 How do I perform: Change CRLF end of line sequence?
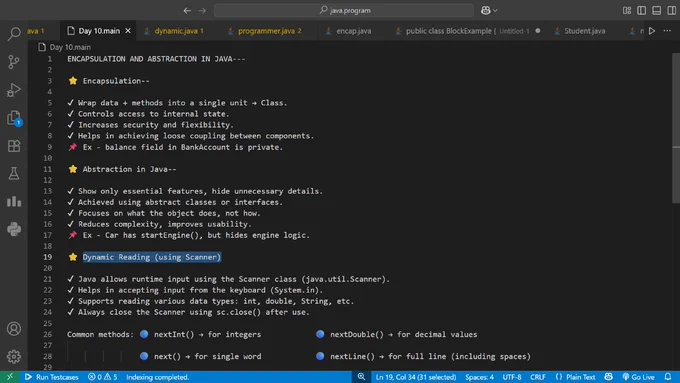538,377
